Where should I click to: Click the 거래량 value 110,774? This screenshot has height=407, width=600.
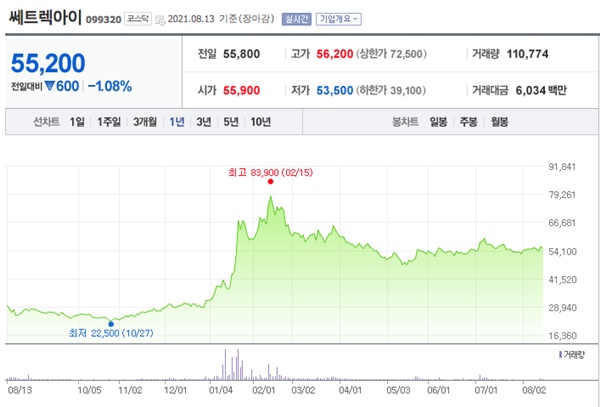(528, 54)
